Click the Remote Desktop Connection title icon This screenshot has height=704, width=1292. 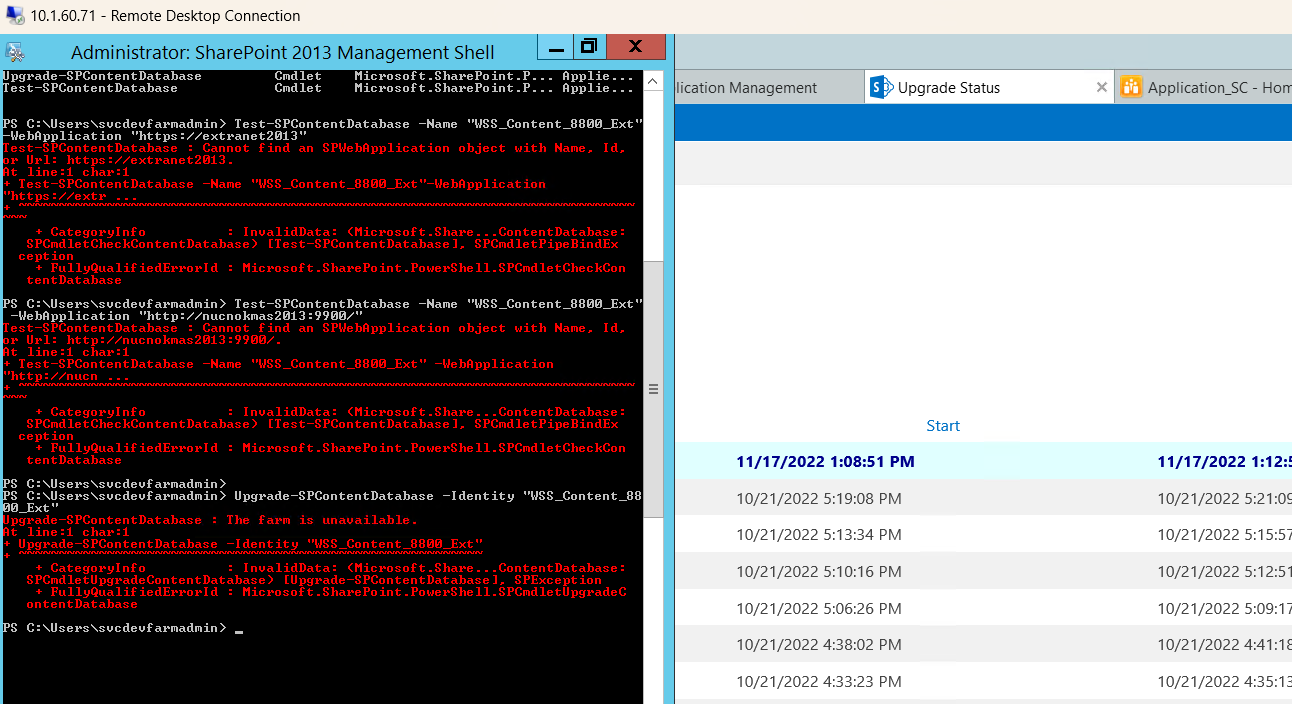[x=14, y=15]
